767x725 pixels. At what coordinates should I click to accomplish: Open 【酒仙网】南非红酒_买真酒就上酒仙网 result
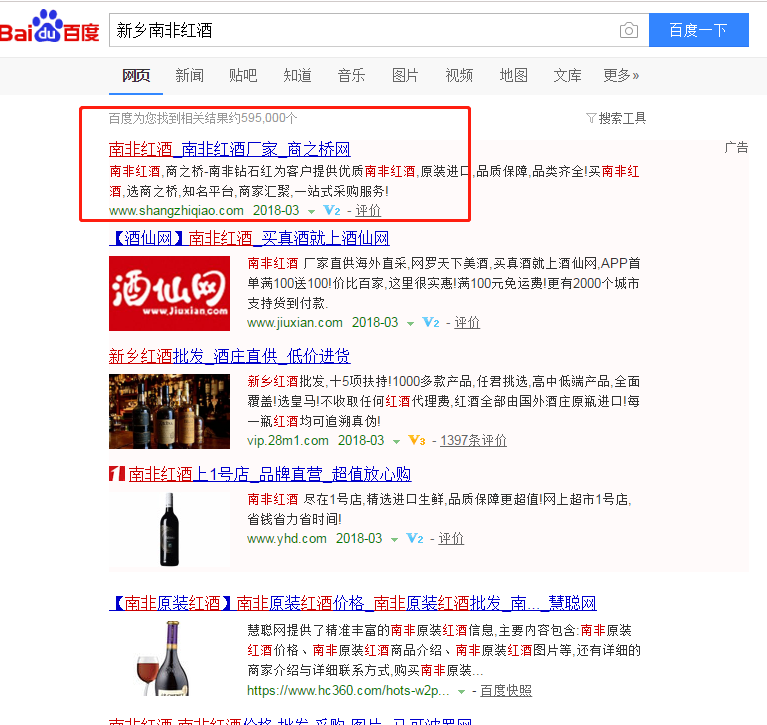[x=249, y=238]
